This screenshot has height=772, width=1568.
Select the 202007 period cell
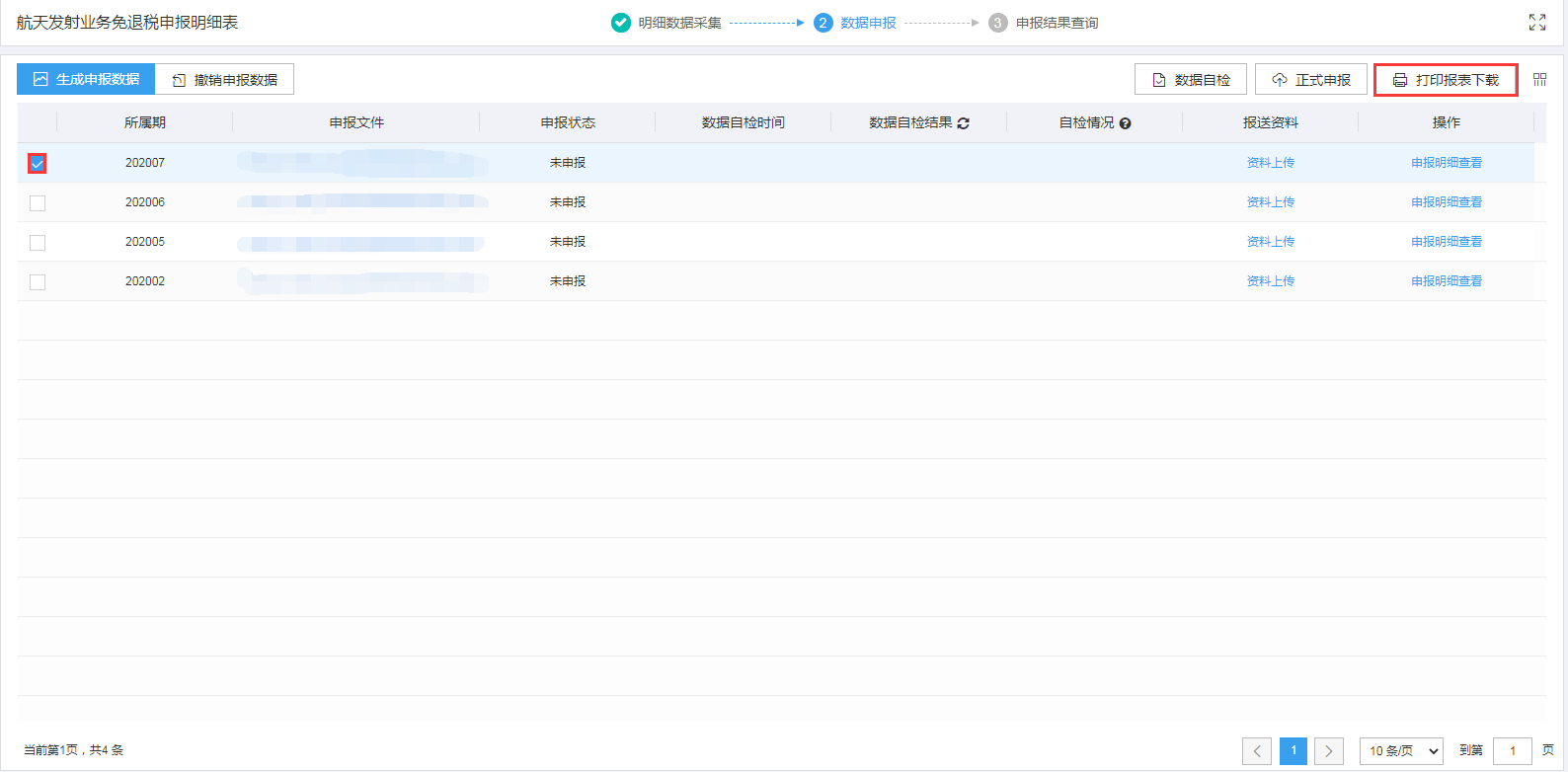click(145, 163)
